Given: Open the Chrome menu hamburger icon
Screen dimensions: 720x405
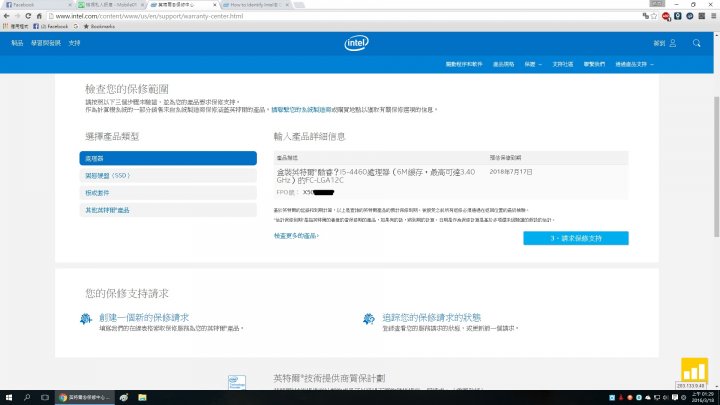Looking at the screenshot, I should [x=714, y=16].
